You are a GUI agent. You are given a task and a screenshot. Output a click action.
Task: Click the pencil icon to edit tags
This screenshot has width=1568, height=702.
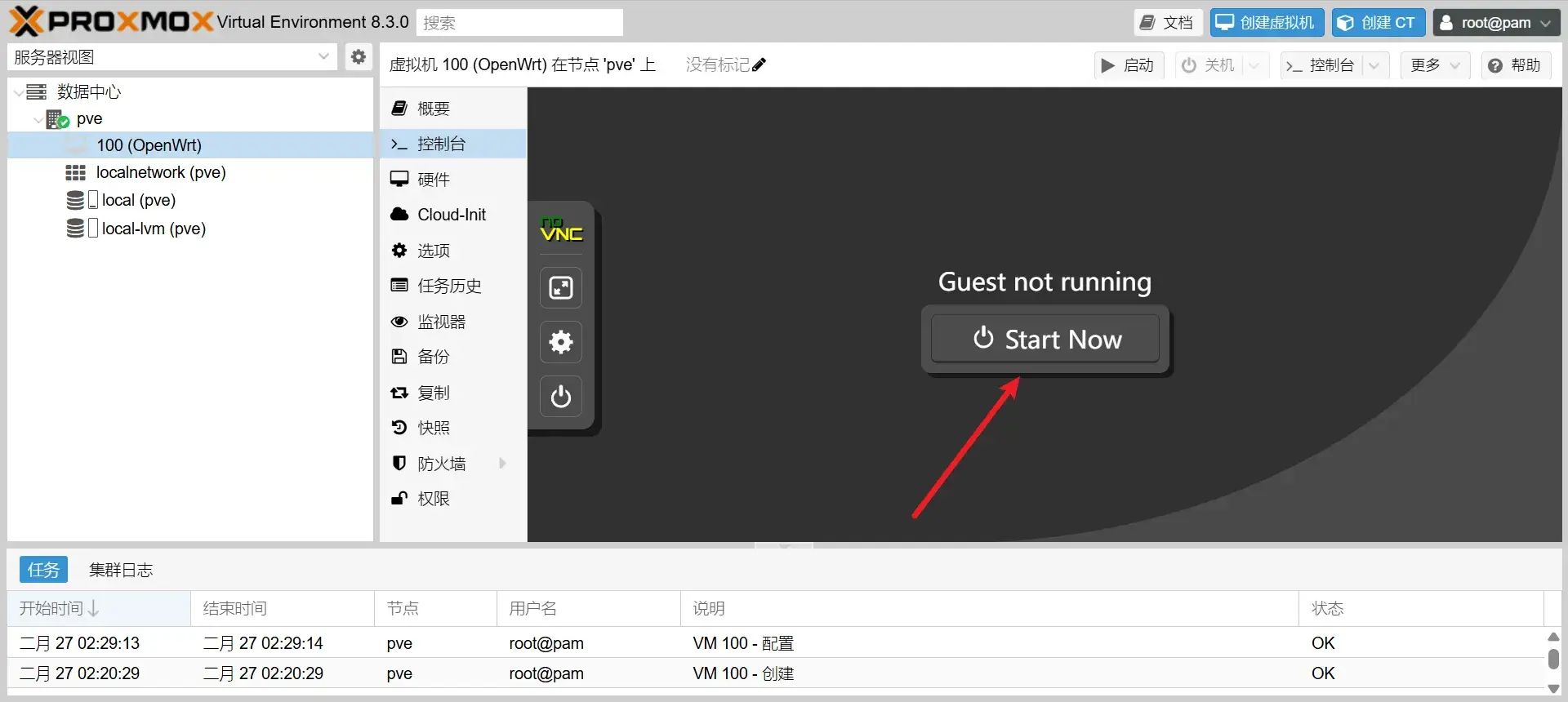(759, 65)
